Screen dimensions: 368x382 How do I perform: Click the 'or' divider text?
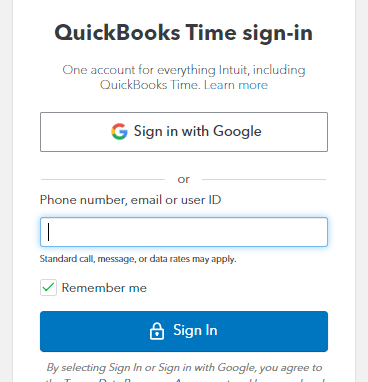click(x=184, y=179)
